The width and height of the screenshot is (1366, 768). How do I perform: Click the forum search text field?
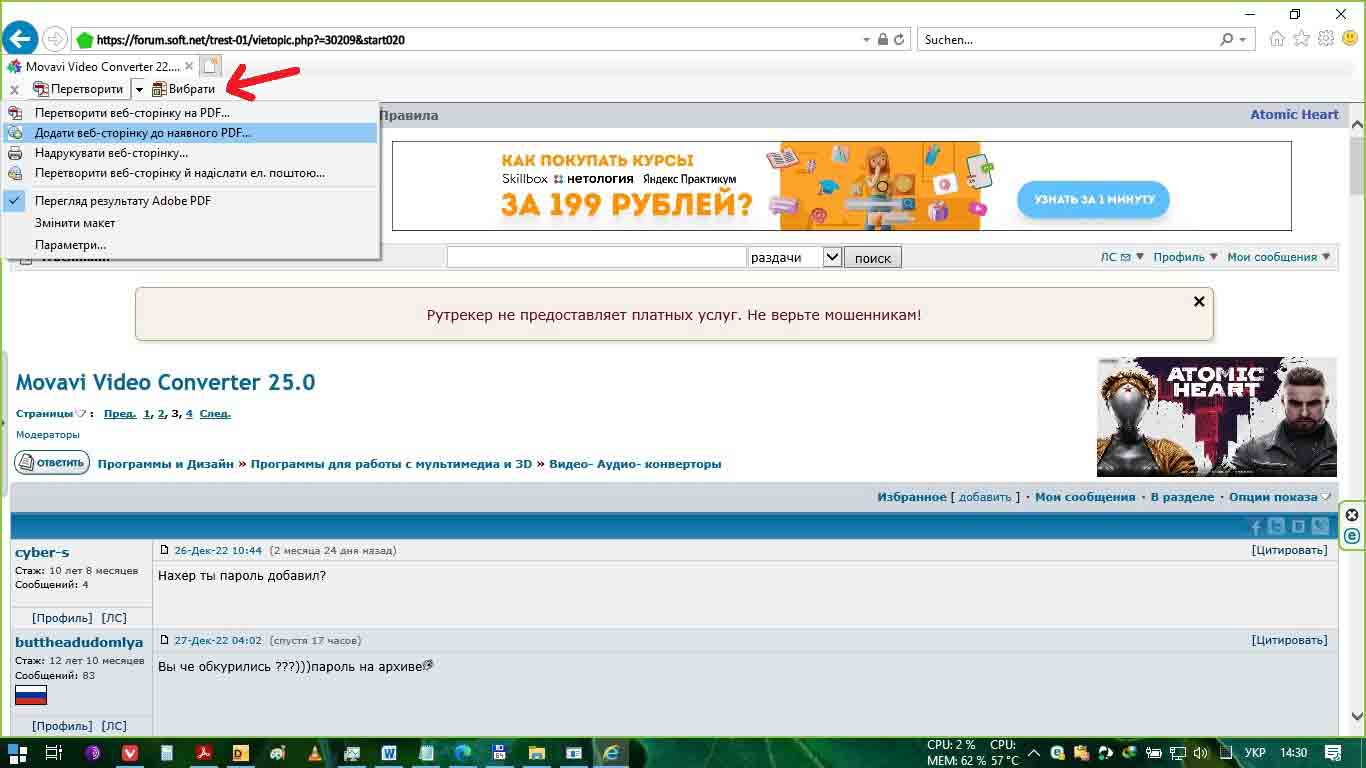[597, 257]
